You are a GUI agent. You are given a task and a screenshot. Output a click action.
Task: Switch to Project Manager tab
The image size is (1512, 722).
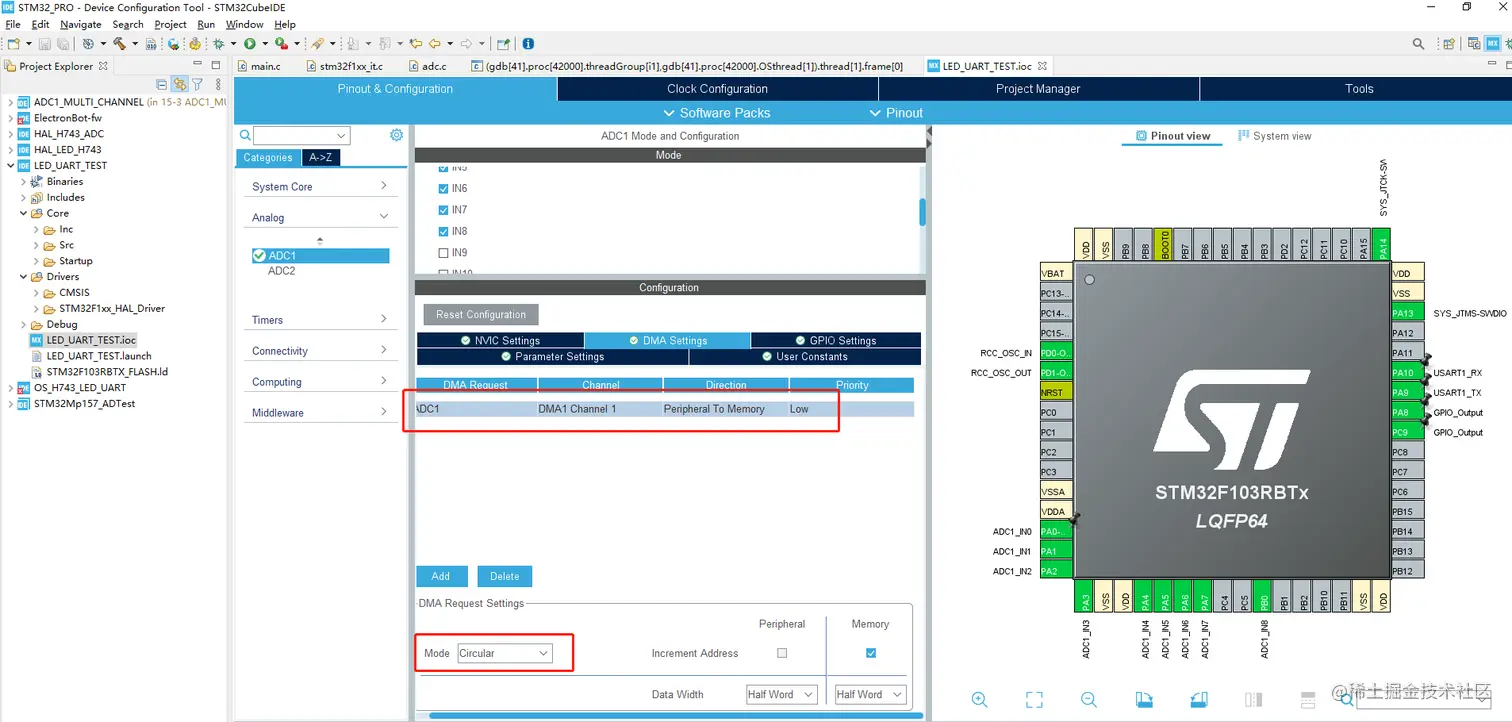click(x=1038, y=89)
